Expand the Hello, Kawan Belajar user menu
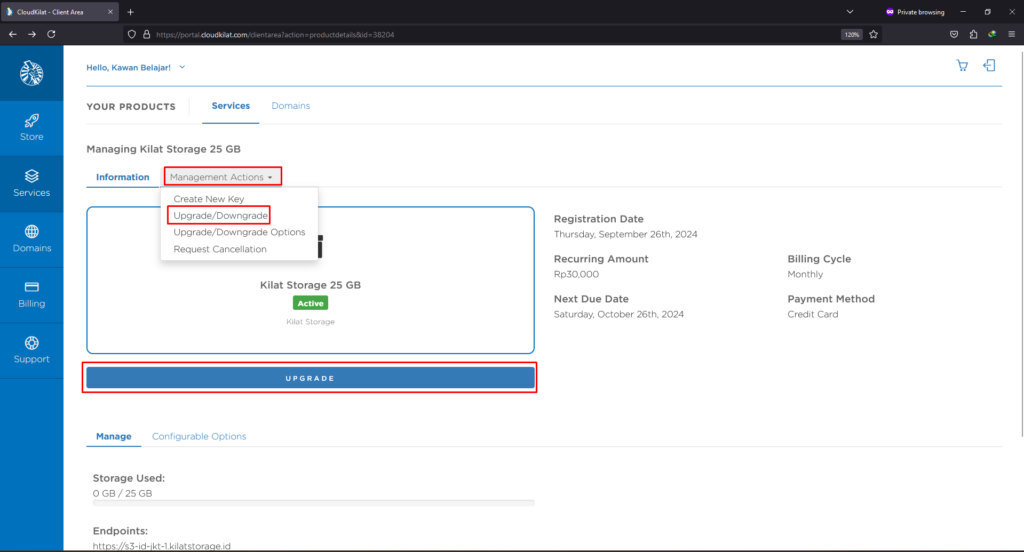Image resolution: width=1024 pixels, height=552 pixels. click(x=136, y=67)
